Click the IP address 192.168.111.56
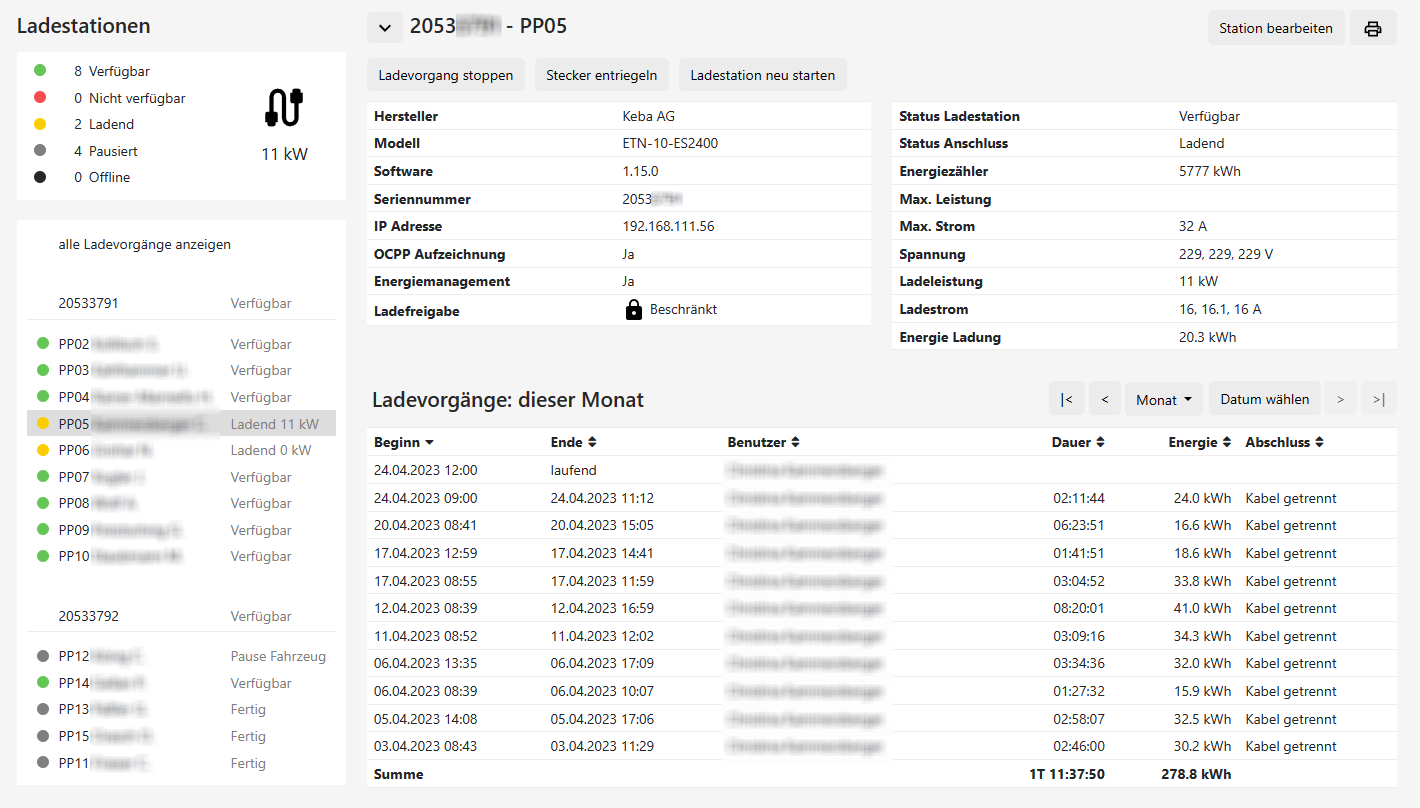 [x=668, y=226]
